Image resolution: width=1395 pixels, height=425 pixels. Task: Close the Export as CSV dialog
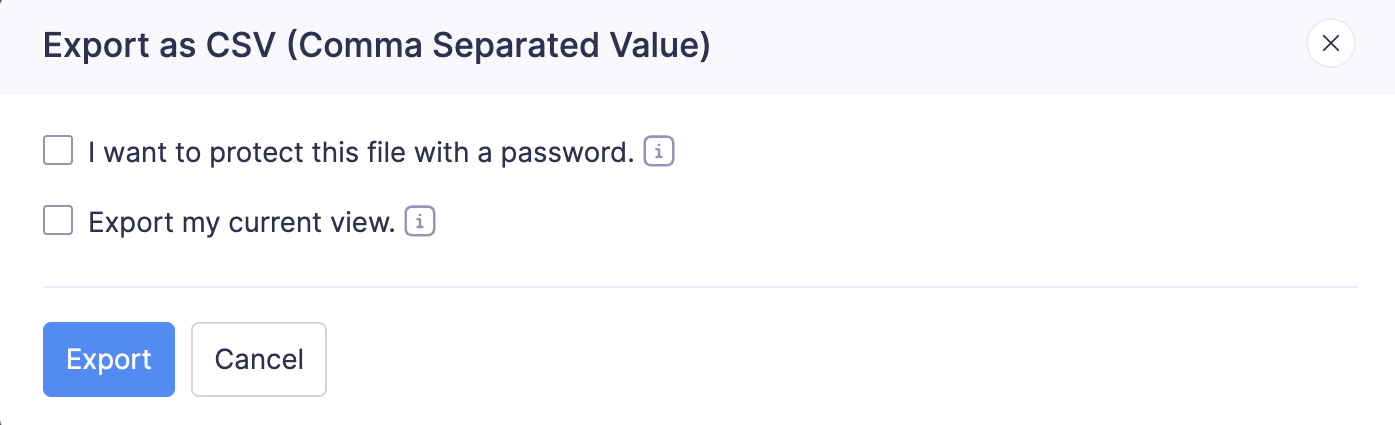1330,43
